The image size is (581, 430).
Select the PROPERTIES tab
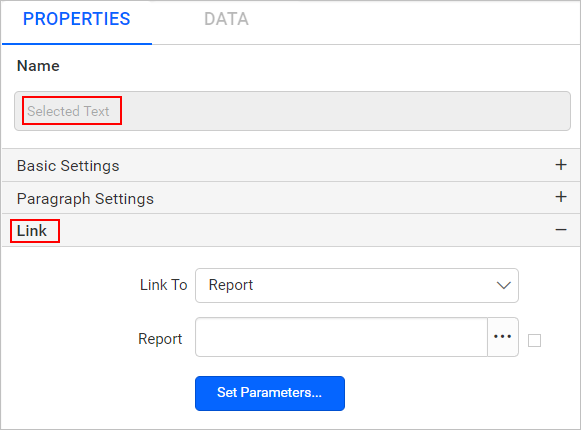point(77,19)
